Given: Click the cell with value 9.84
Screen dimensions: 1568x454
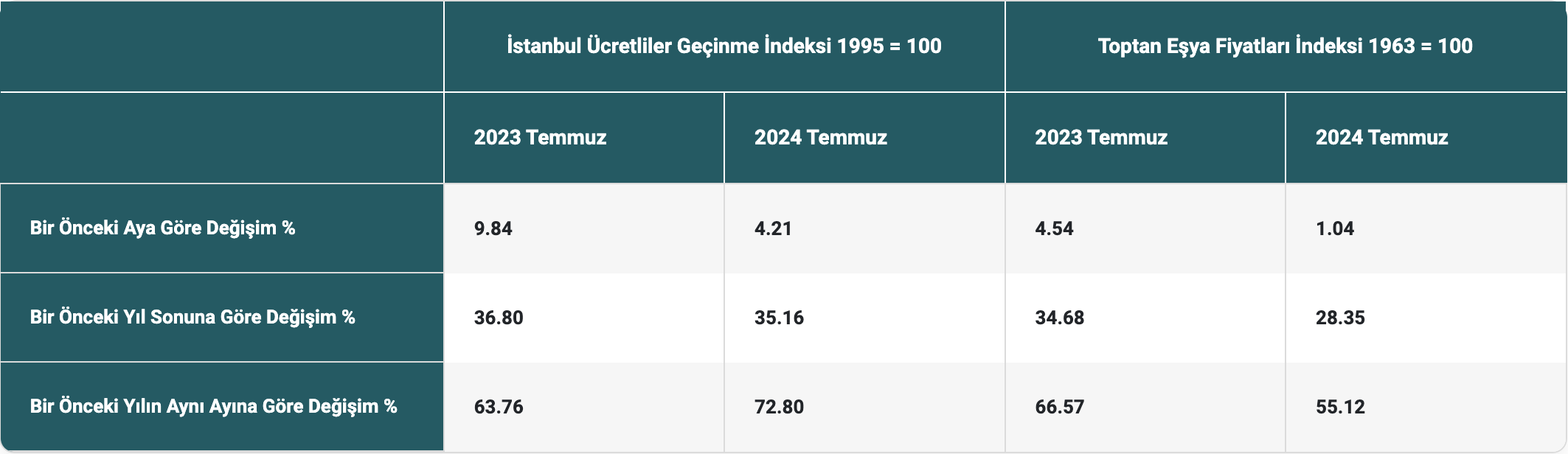Looking at the screenshot, I should 493,228.
